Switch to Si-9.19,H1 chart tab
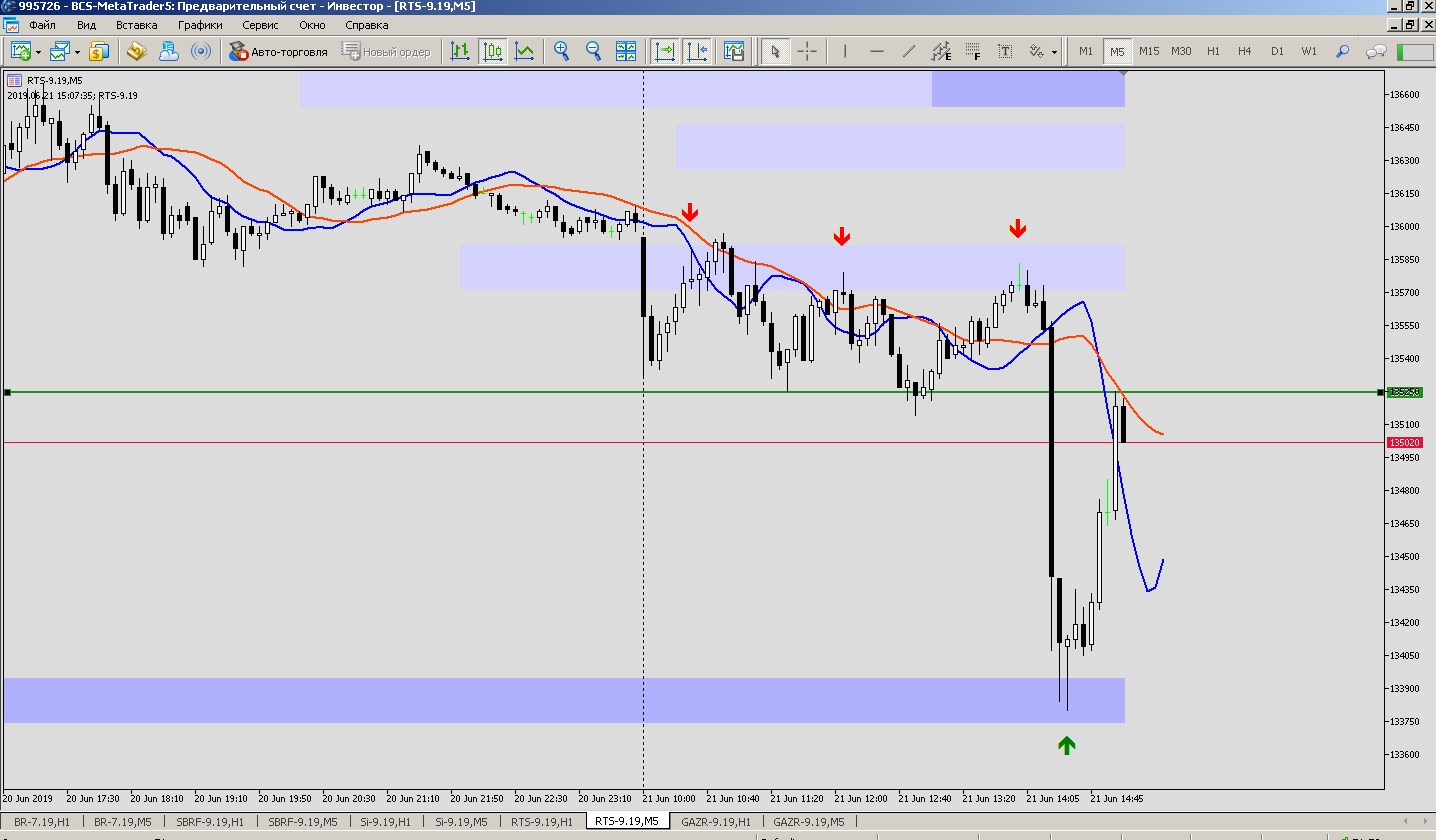 [386, 822]
